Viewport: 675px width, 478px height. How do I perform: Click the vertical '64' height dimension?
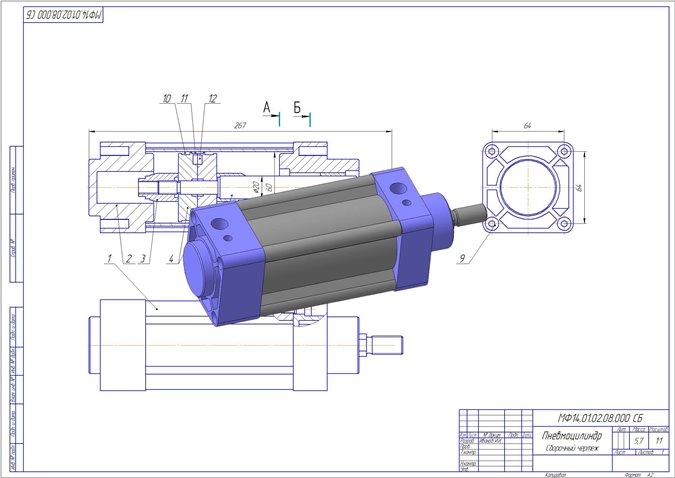coord(579,187)
